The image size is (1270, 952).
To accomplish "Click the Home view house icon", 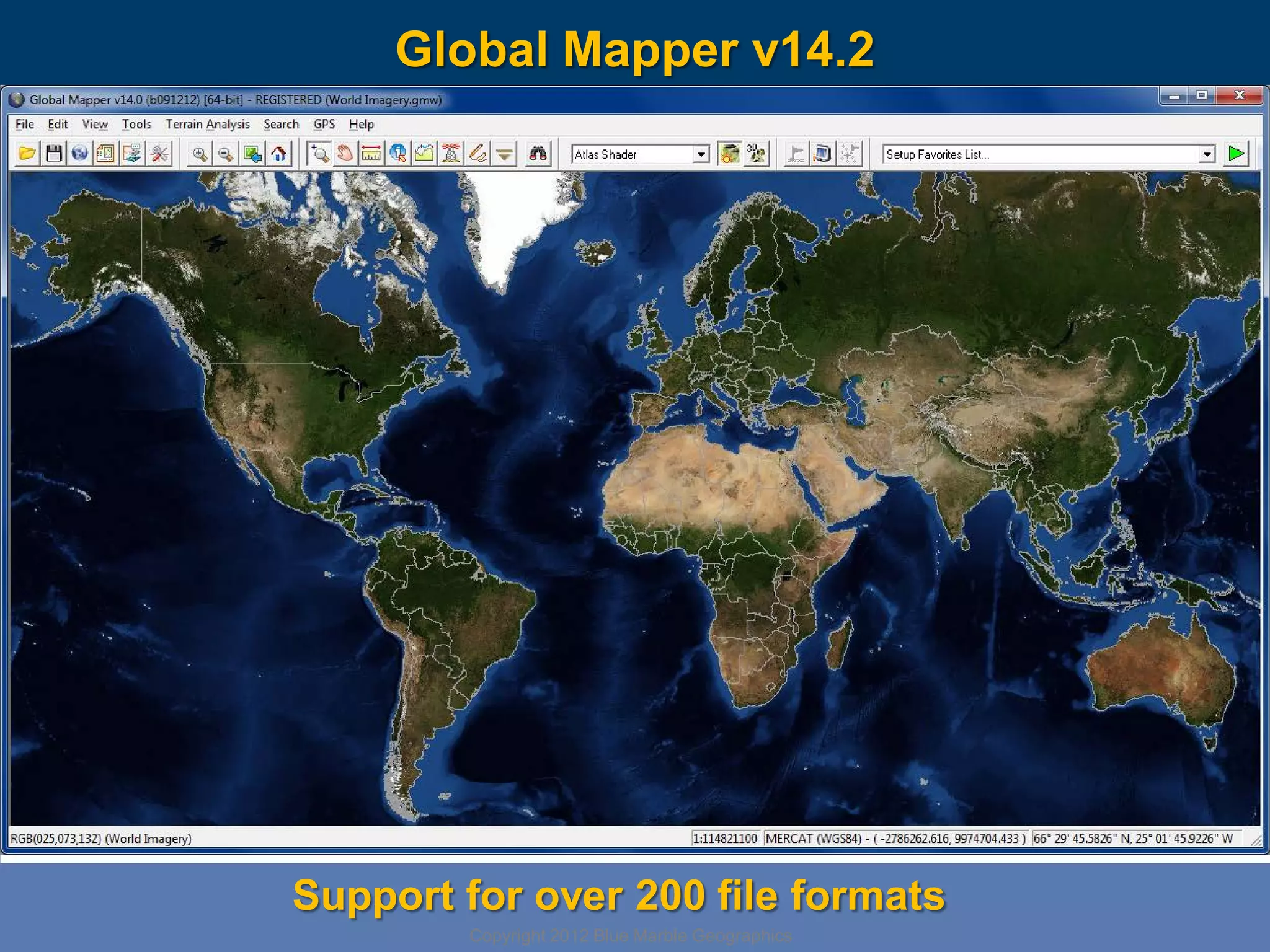I will (278, 154).
